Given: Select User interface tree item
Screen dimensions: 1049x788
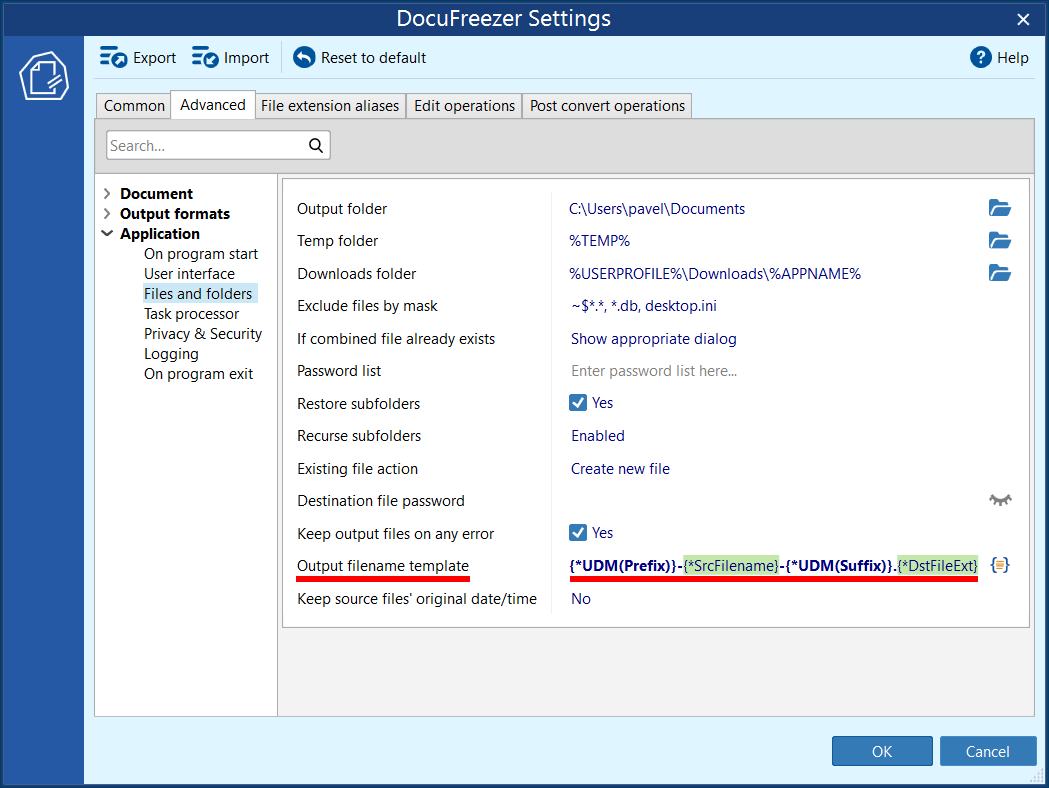Looking at the screenshot, I should click(x=189, y=274).
